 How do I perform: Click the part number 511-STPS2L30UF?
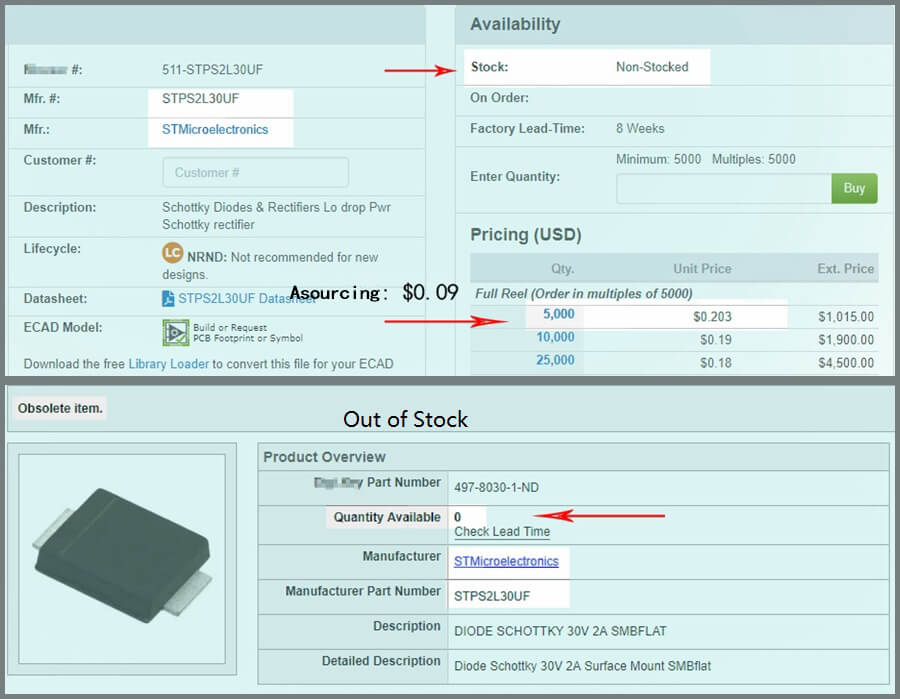click(x=212, y=70)
